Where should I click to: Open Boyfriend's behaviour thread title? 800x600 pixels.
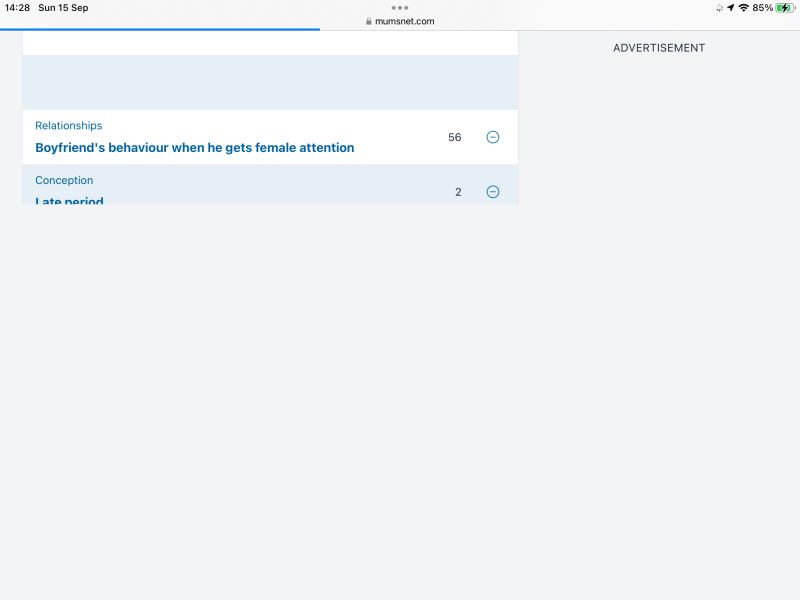tap(194, 148)
